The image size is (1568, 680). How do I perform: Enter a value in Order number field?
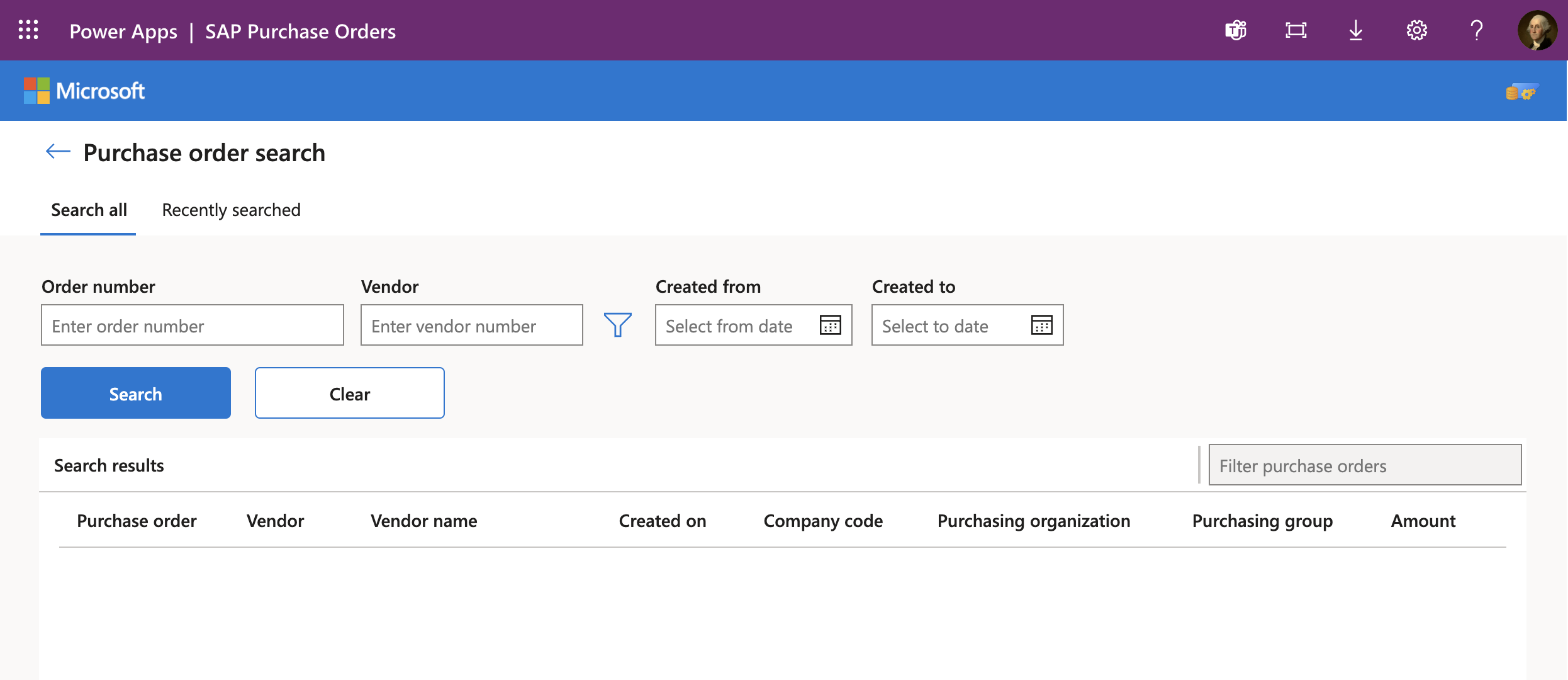click(192, 324)
